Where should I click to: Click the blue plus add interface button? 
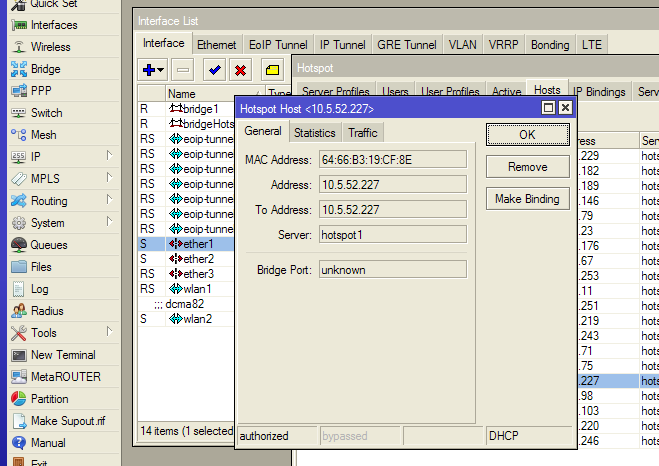(152, 70)
